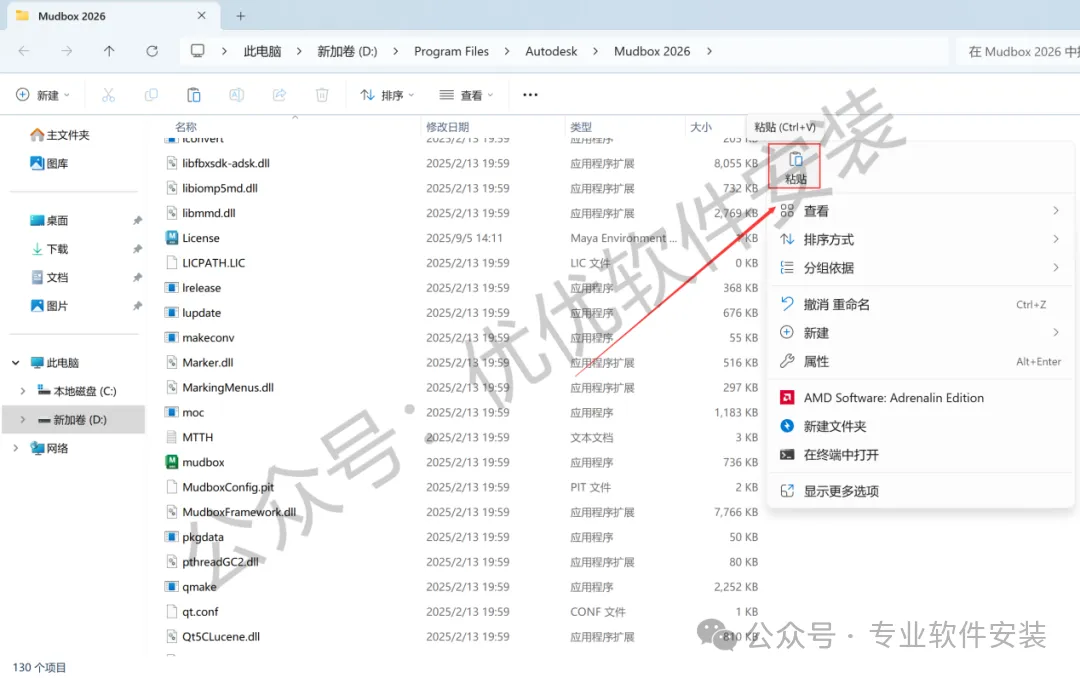Open the three-dot more options menu
Image resolution: width=1080 pixels, height=678 pixels.
point(530,95)
